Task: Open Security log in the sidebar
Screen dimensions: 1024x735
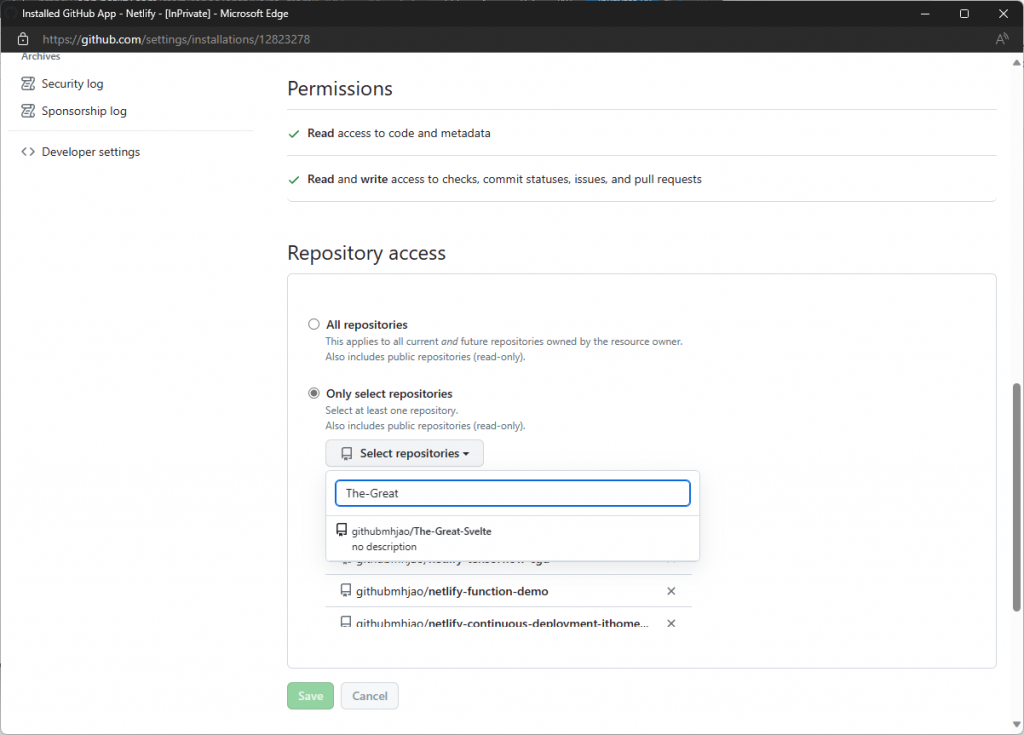Action: tap(72, 84)
